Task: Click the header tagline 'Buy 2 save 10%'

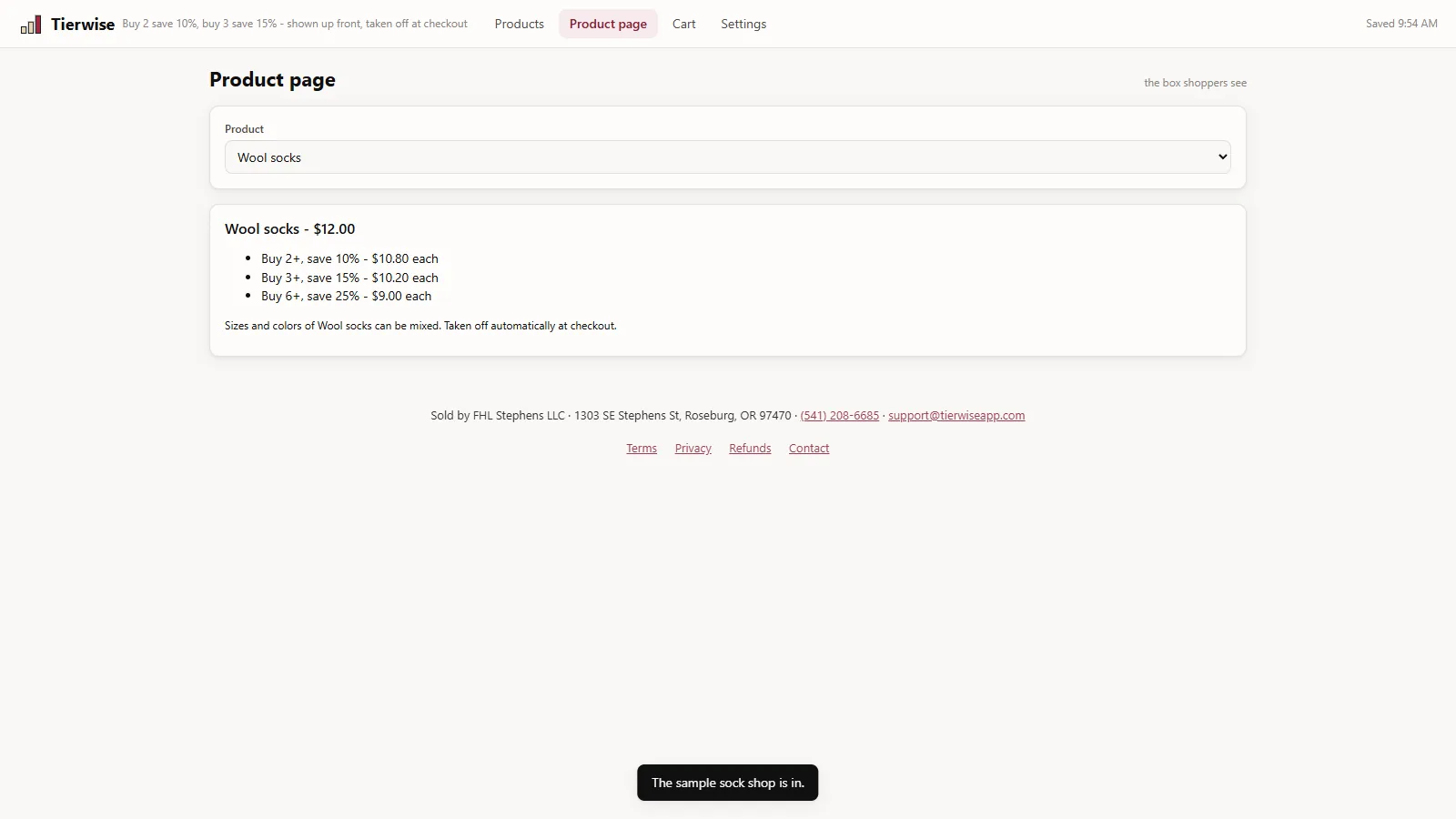Action: click(x=295, y=24)
